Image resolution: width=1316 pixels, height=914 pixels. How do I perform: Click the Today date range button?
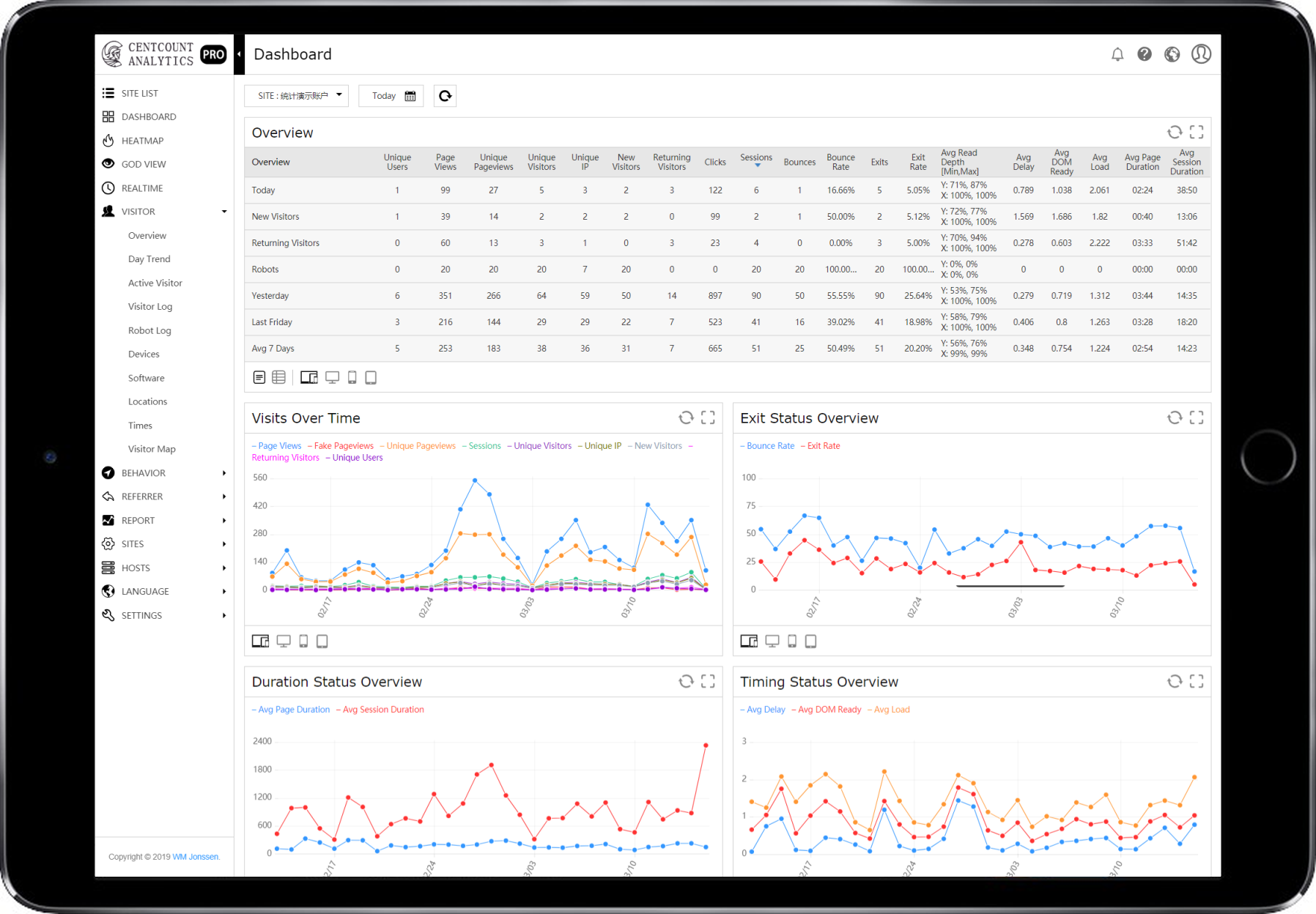coord(391,95)
